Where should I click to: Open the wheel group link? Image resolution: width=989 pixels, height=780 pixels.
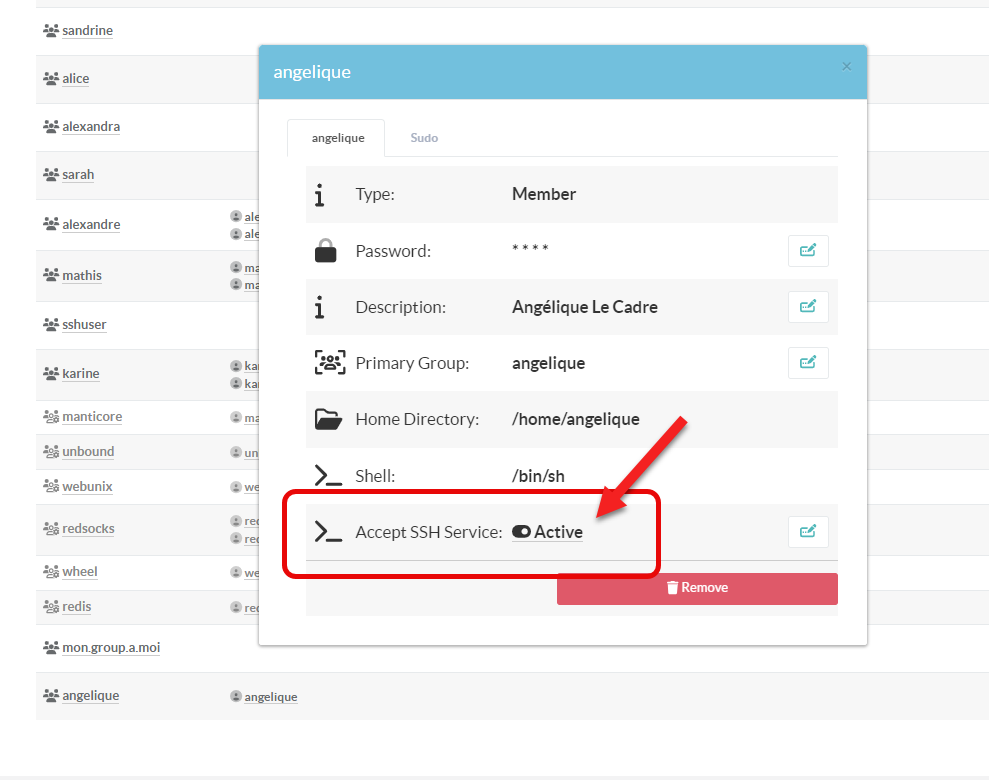pyautogui.click(x=80, y=572)
